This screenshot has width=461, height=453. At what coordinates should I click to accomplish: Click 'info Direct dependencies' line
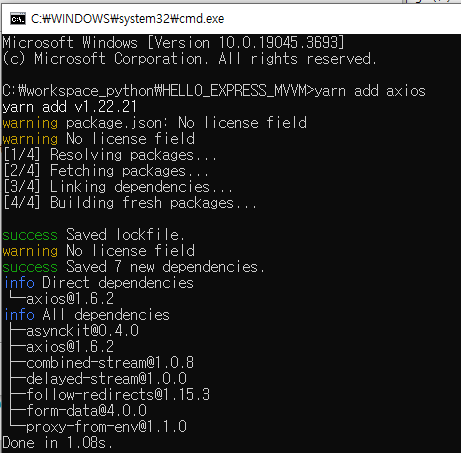click(x=99, y=283)
